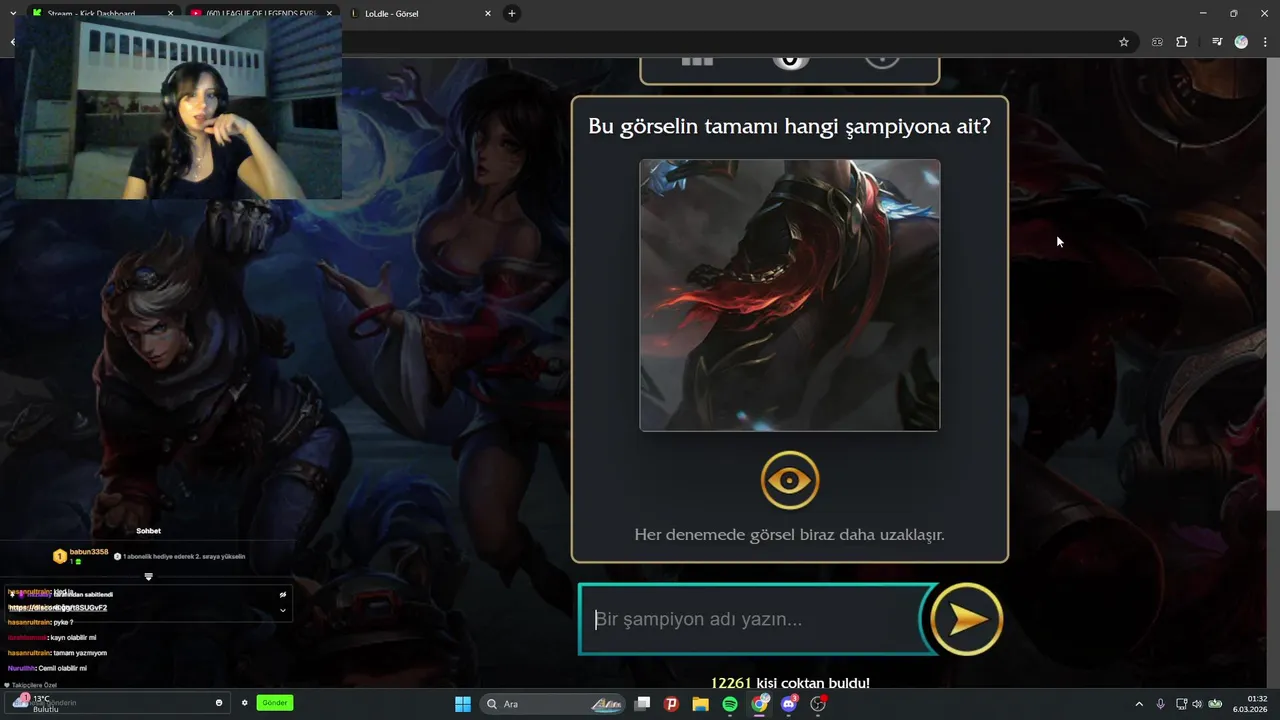This screenshot has width=1280, height=720.
Task: Click the taskbar search box Ara
Action: click(x=553, y=704)
